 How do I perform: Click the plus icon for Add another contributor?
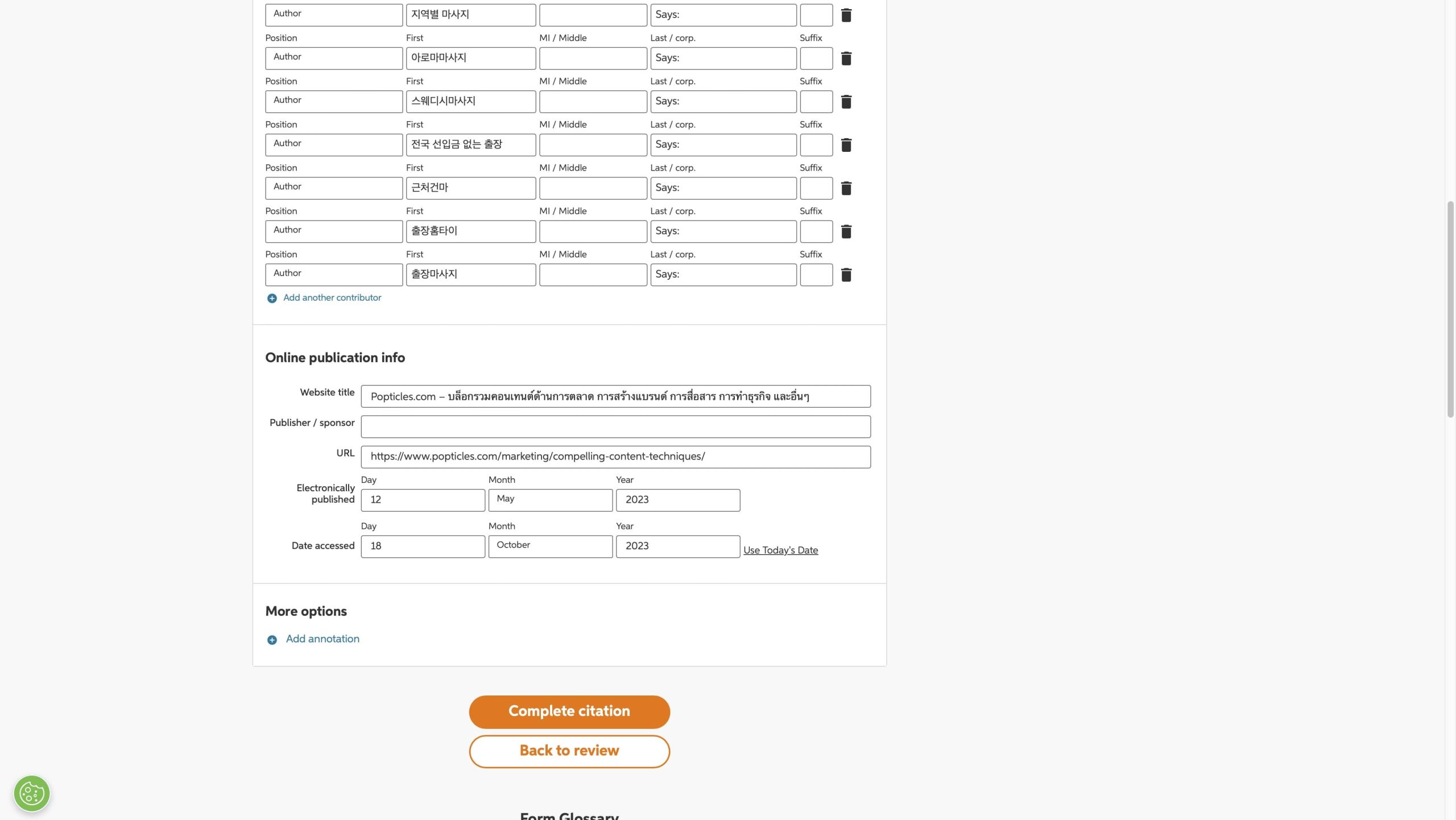coord(272,299)
